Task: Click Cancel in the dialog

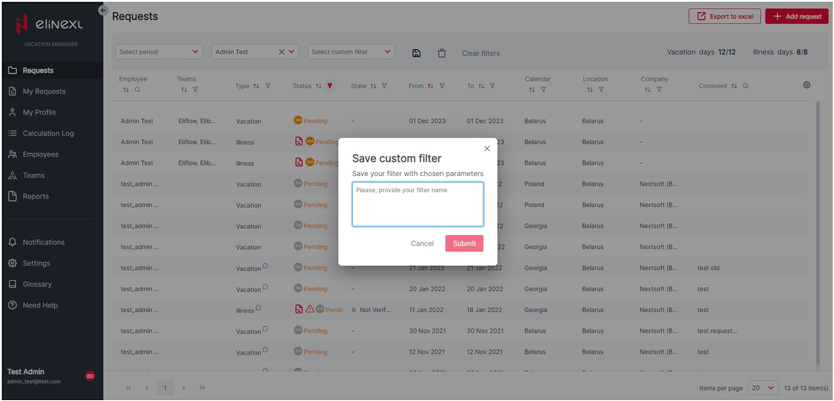Action: pos(422,243)
